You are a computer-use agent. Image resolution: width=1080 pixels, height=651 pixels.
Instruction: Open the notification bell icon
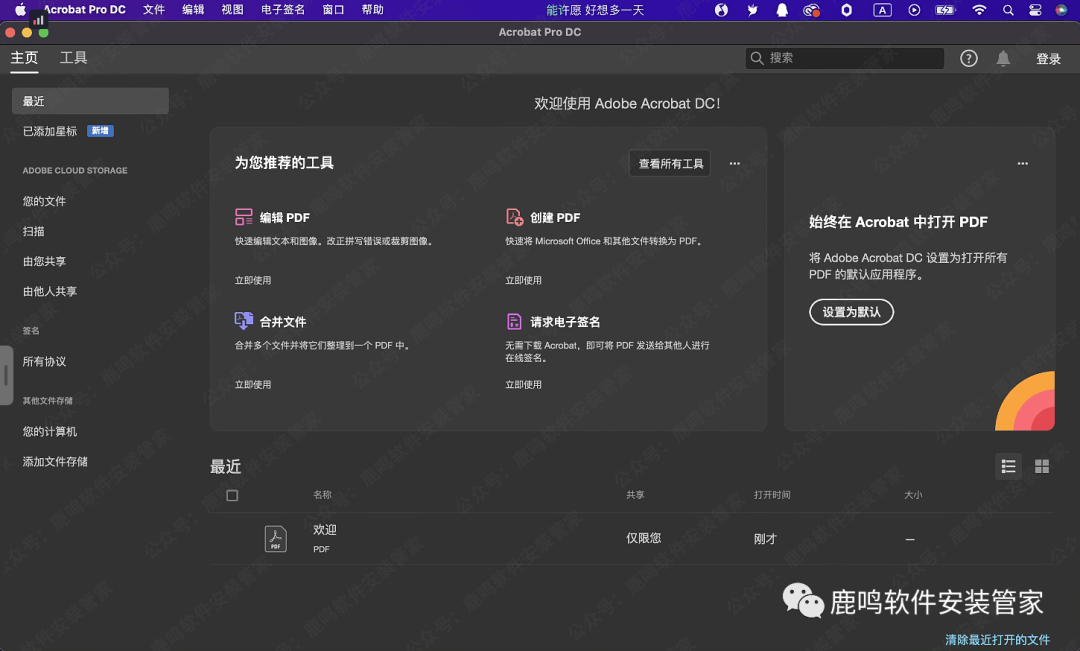pos(1003,58)
